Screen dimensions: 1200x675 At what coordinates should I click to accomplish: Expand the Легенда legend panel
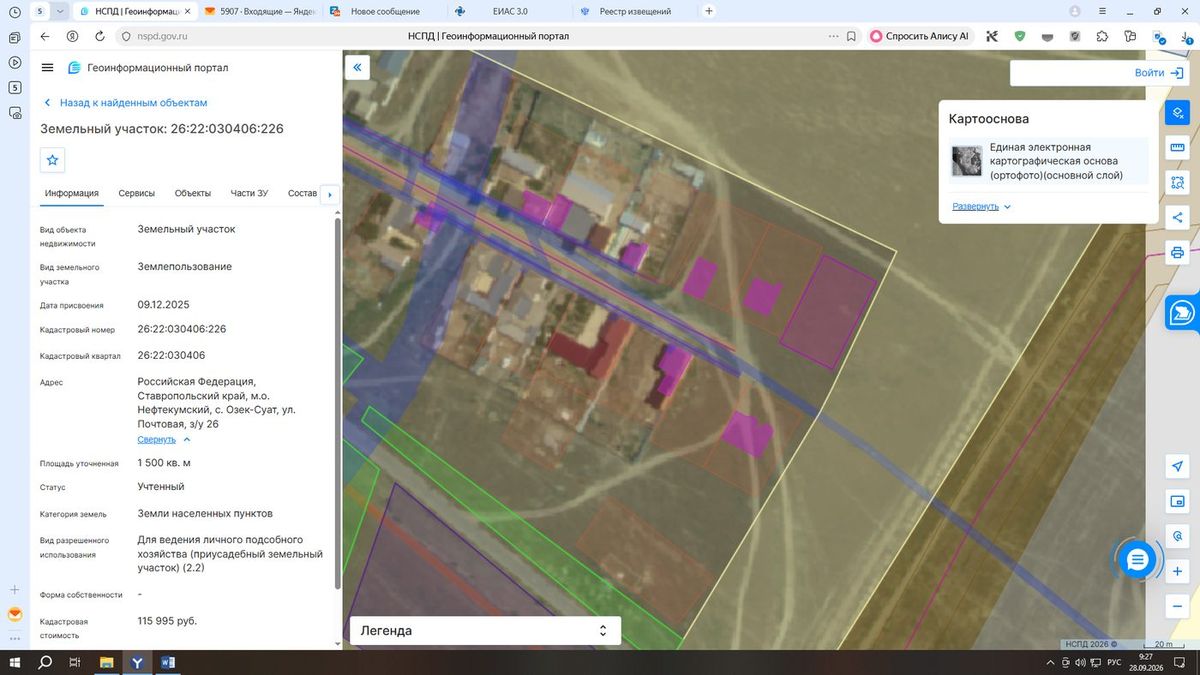click(x=485, y=631)
